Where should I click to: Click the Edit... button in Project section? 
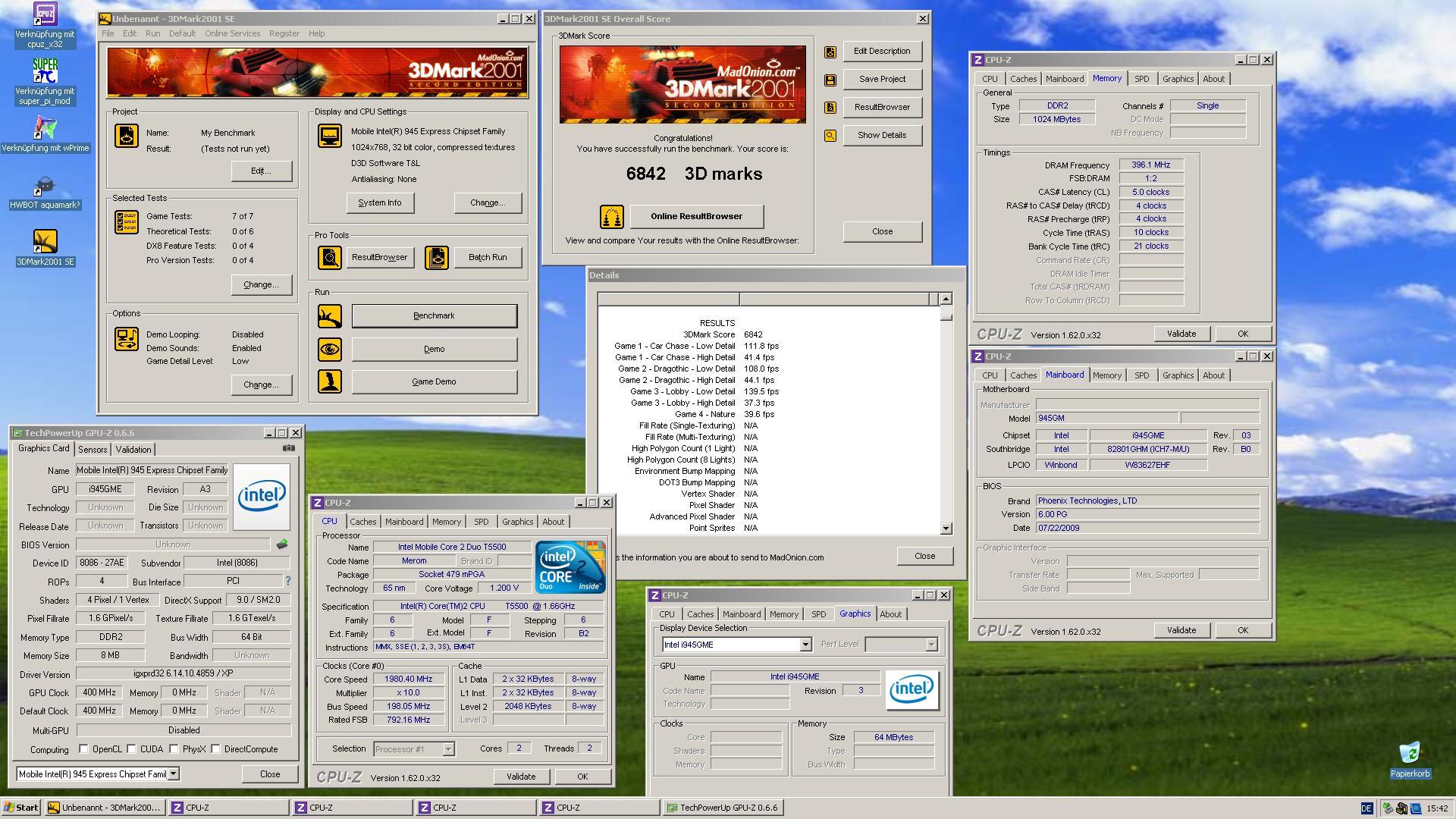(261, 171)
